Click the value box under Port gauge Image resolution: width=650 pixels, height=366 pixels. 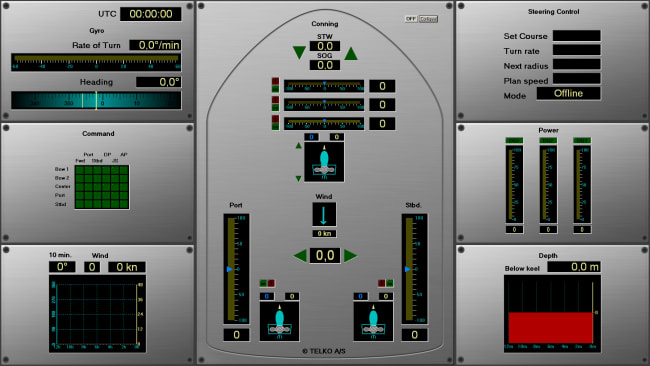click(x=236, y=335)
